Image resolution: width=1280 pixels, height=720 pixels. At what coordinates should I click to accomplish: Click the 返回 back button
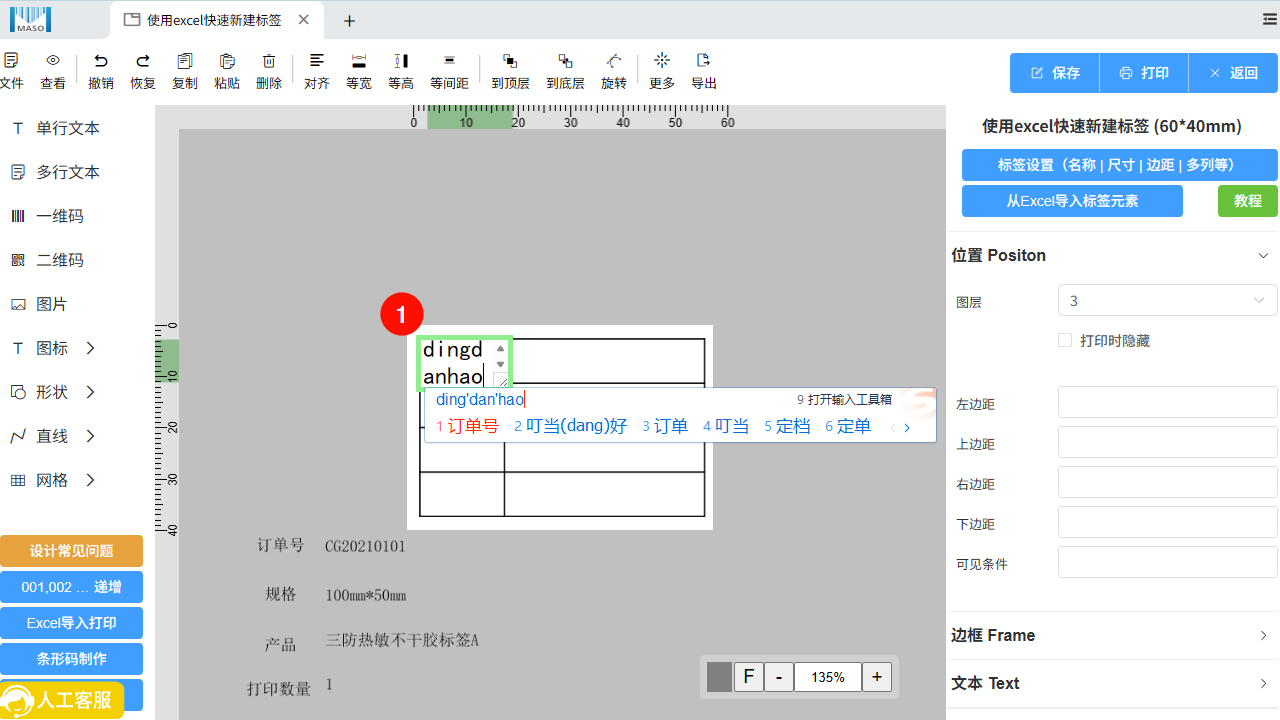(x=1233, y=73)
